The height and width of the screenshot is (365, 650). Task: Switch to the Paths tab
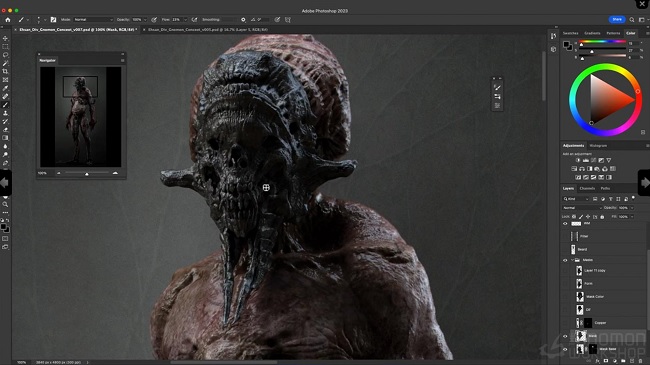(x=605, y=188)
